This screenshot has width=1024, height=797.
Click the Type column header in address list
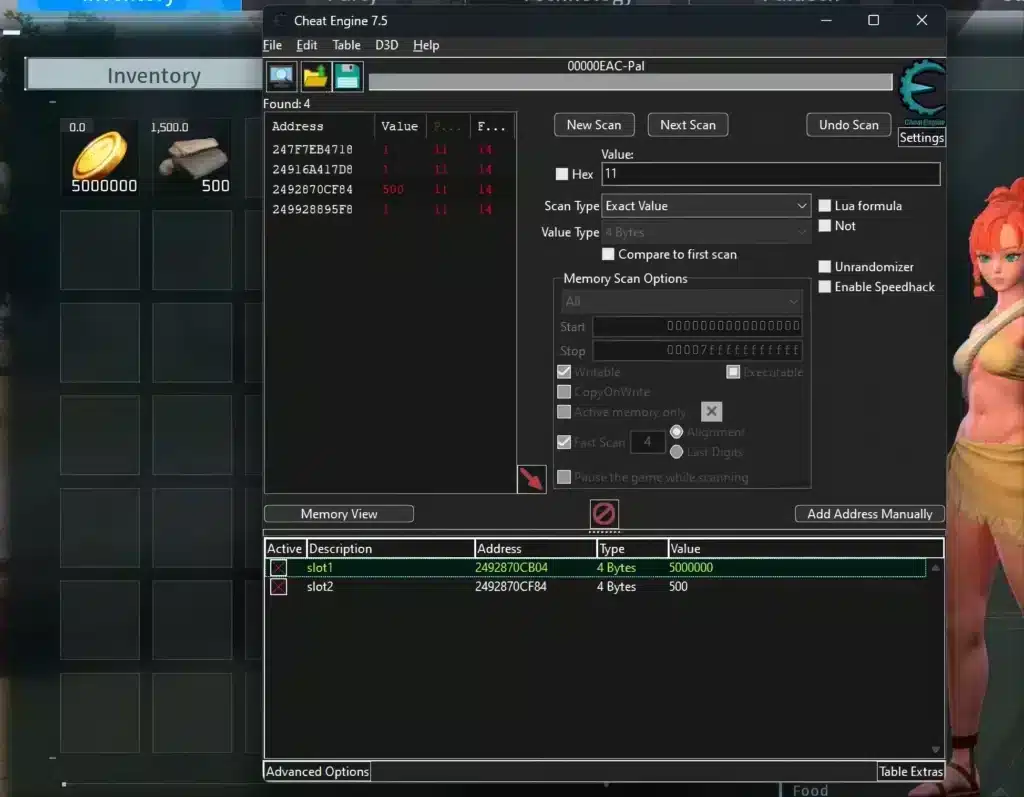632,549
